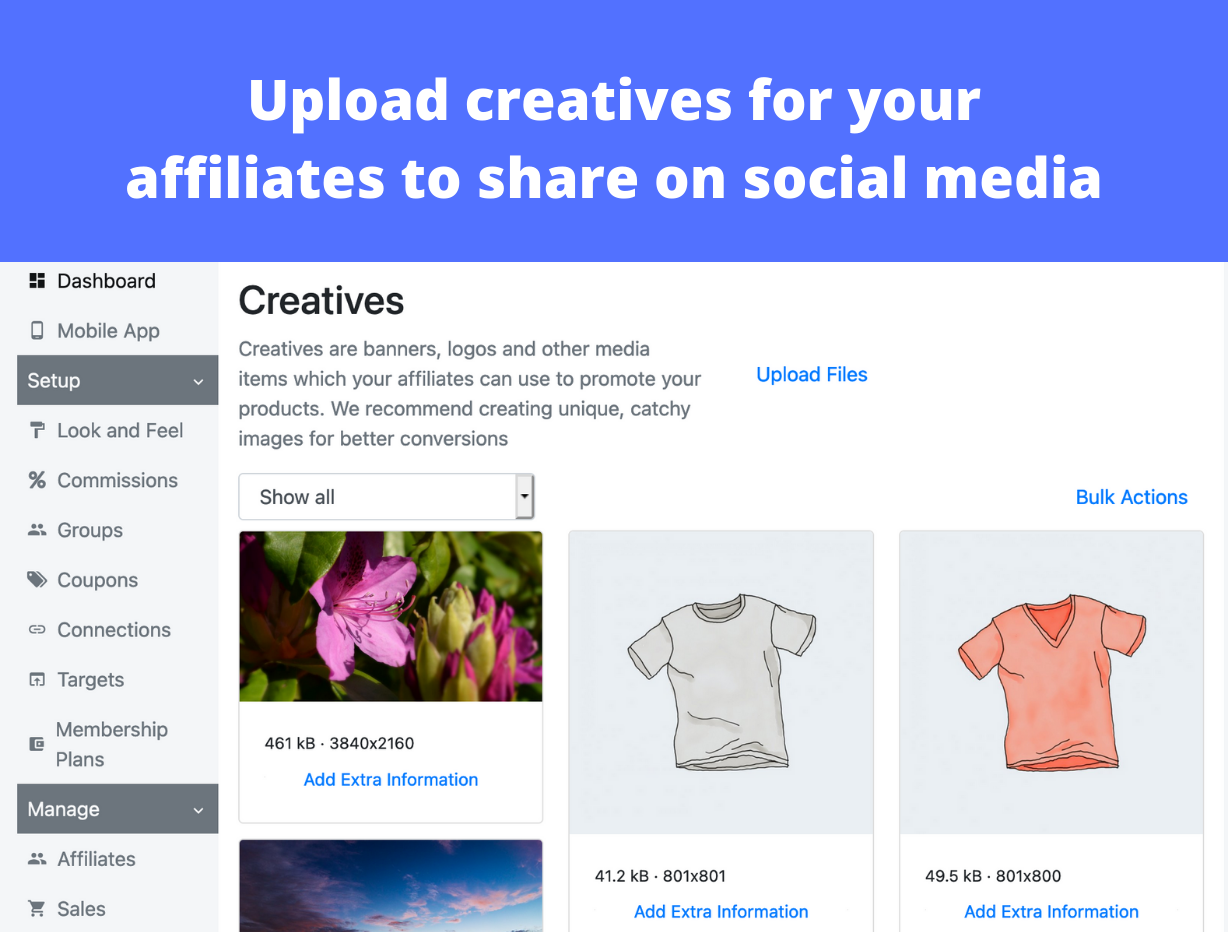Open the Show all filter dropdown
Screen dimensions: 1228x932
pyautogui.click(x=386, y=497)
